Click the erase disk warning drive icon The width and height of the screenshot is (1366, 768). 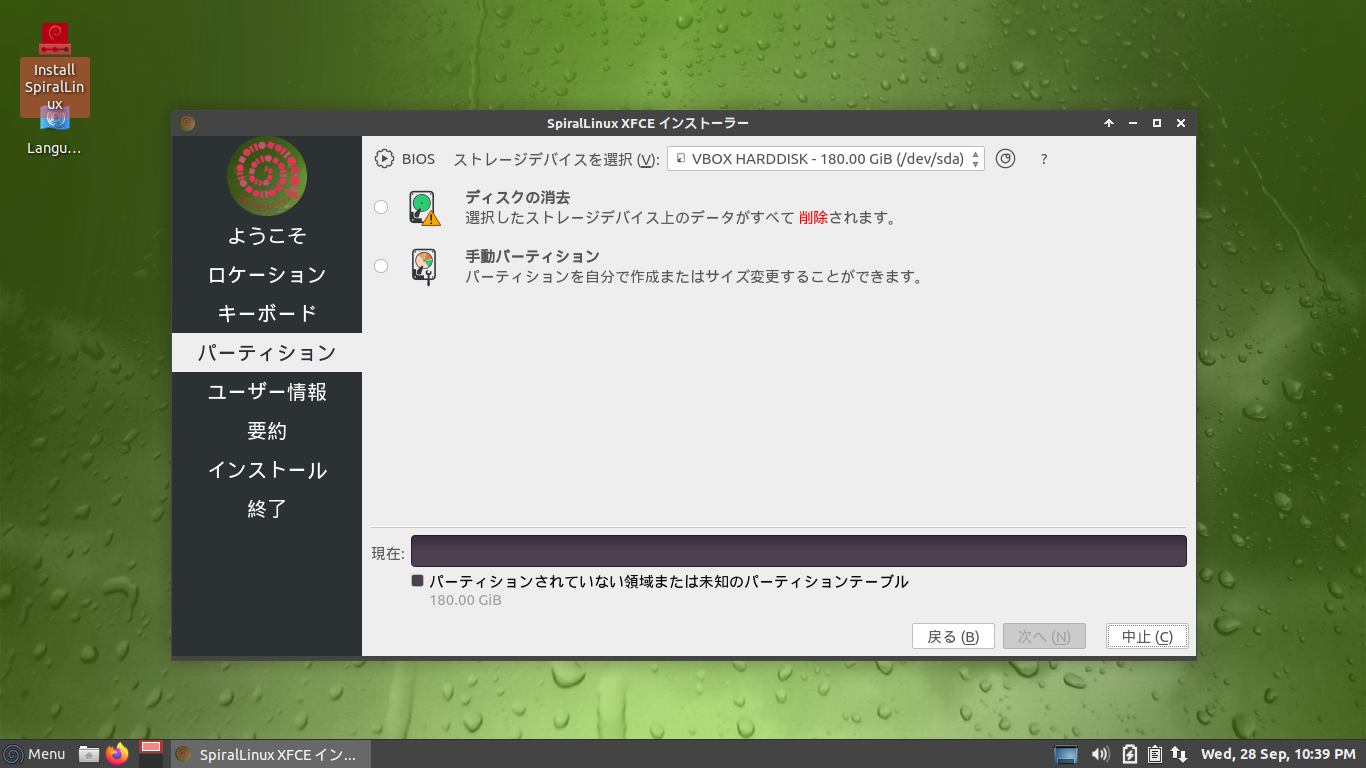[424, 208]
